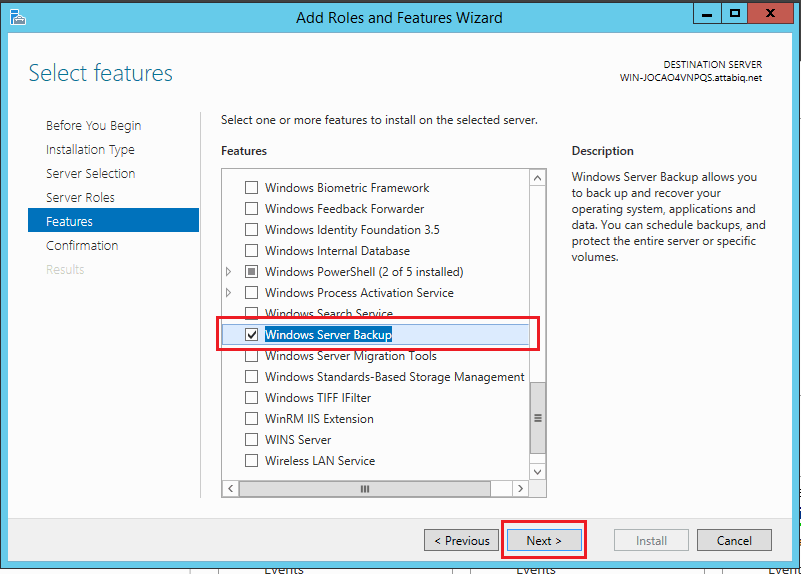The height and width of the screenshot is (574, 801).
Task: Close the Add Roles and Features Wizard
Action: pyautogui.click(x=771, y=14)
